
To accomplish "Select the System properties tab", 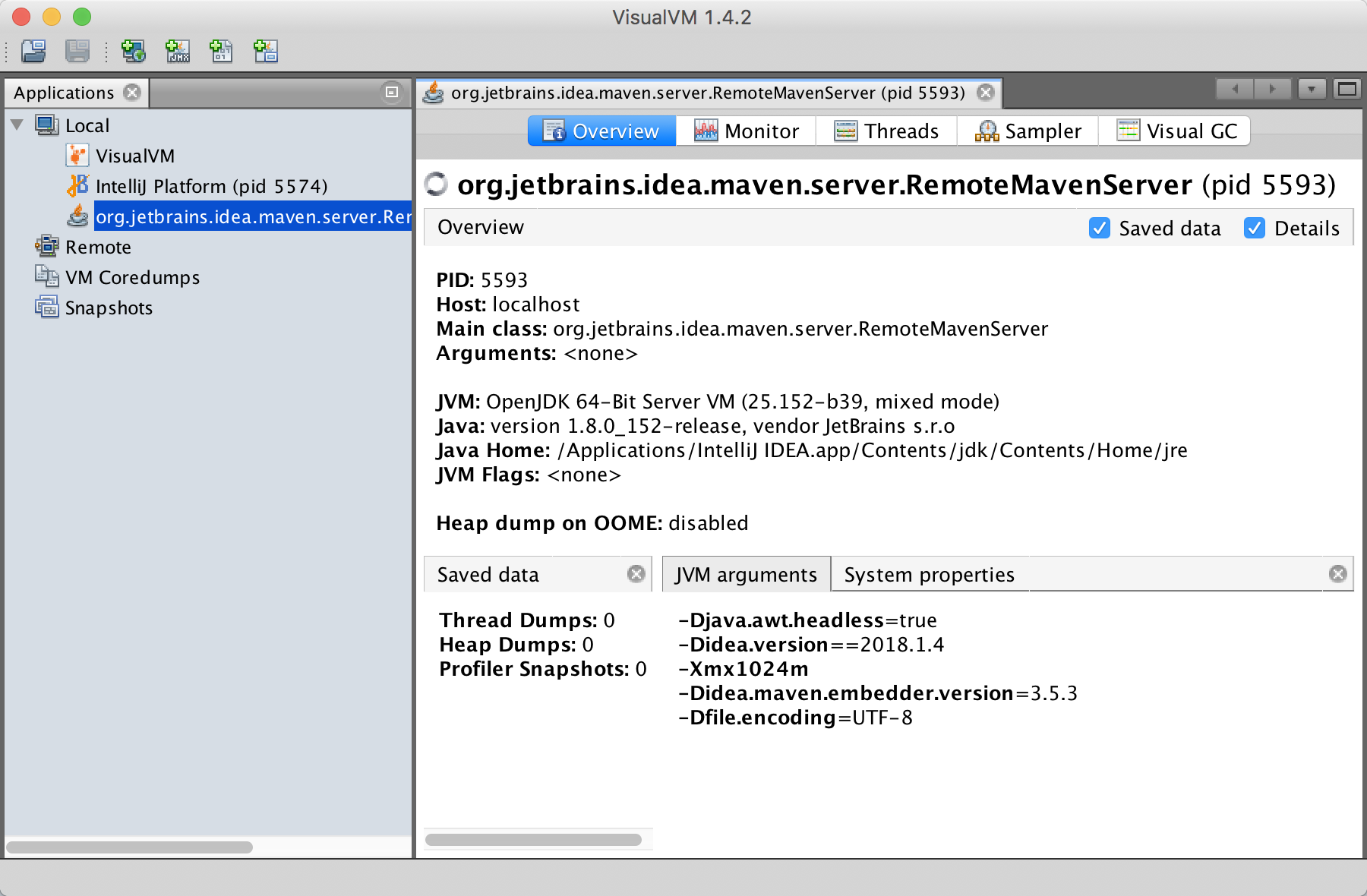I will click(x=930, y=575).
